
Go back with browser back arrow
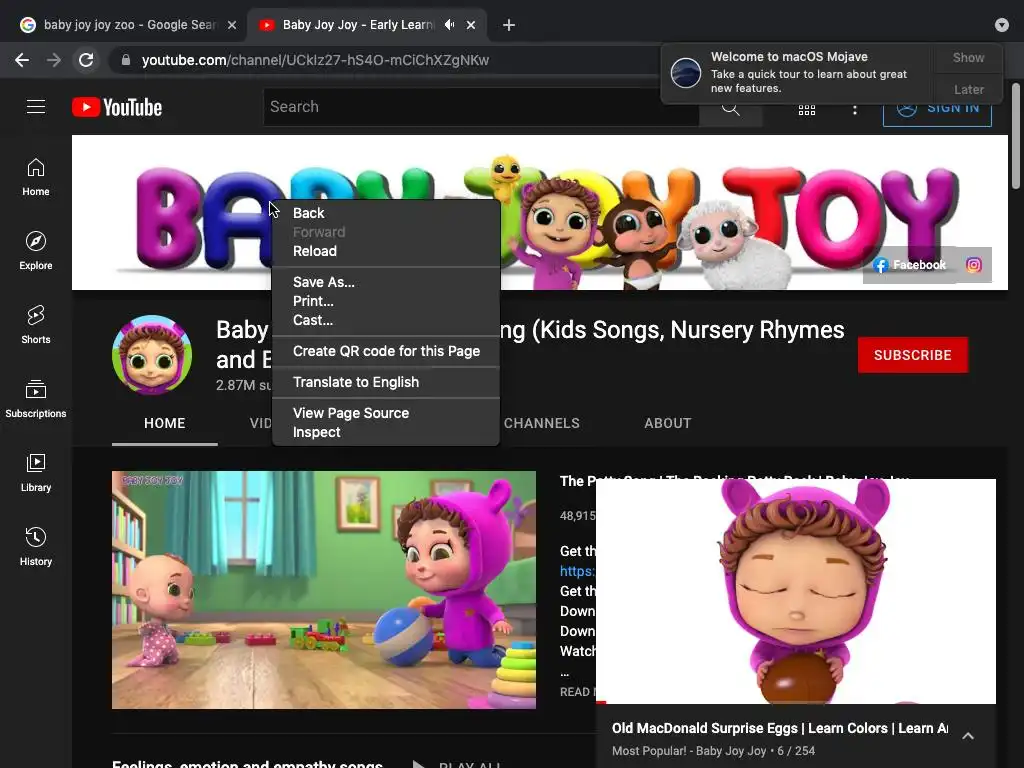[x=22, y=60]
